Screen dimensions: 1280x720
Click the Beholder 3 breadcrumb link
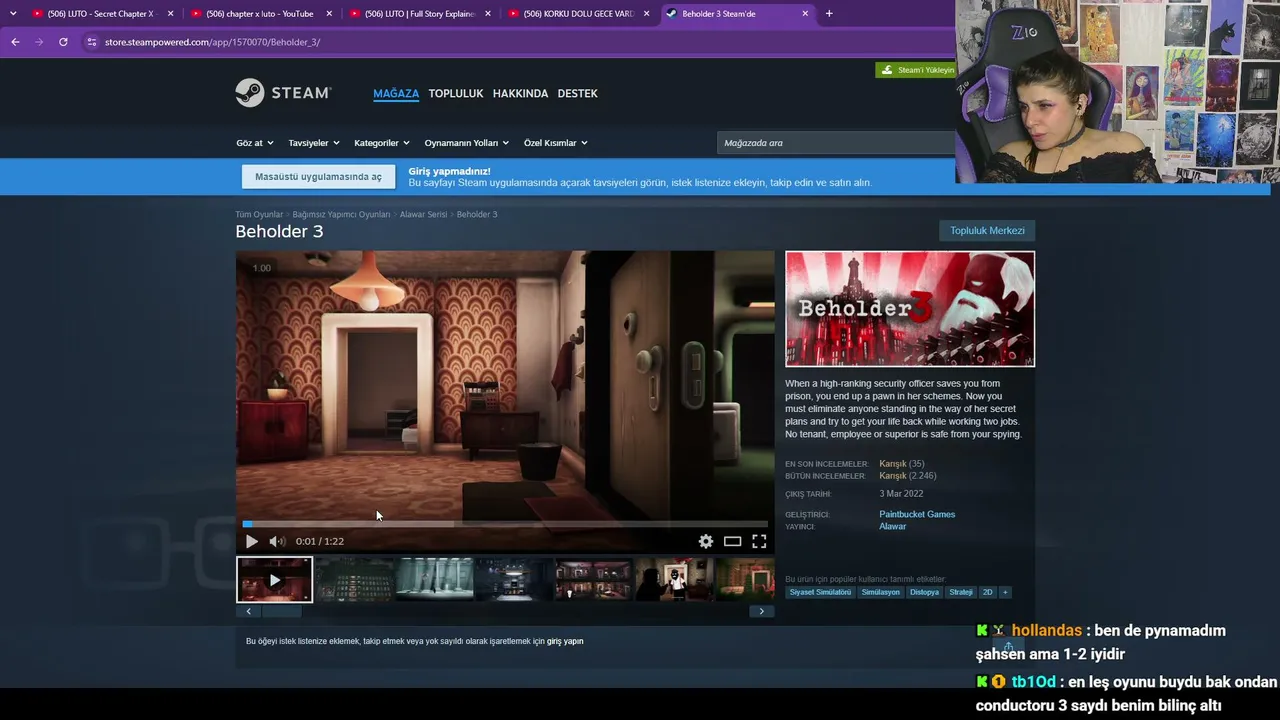(x=477, y=214)
